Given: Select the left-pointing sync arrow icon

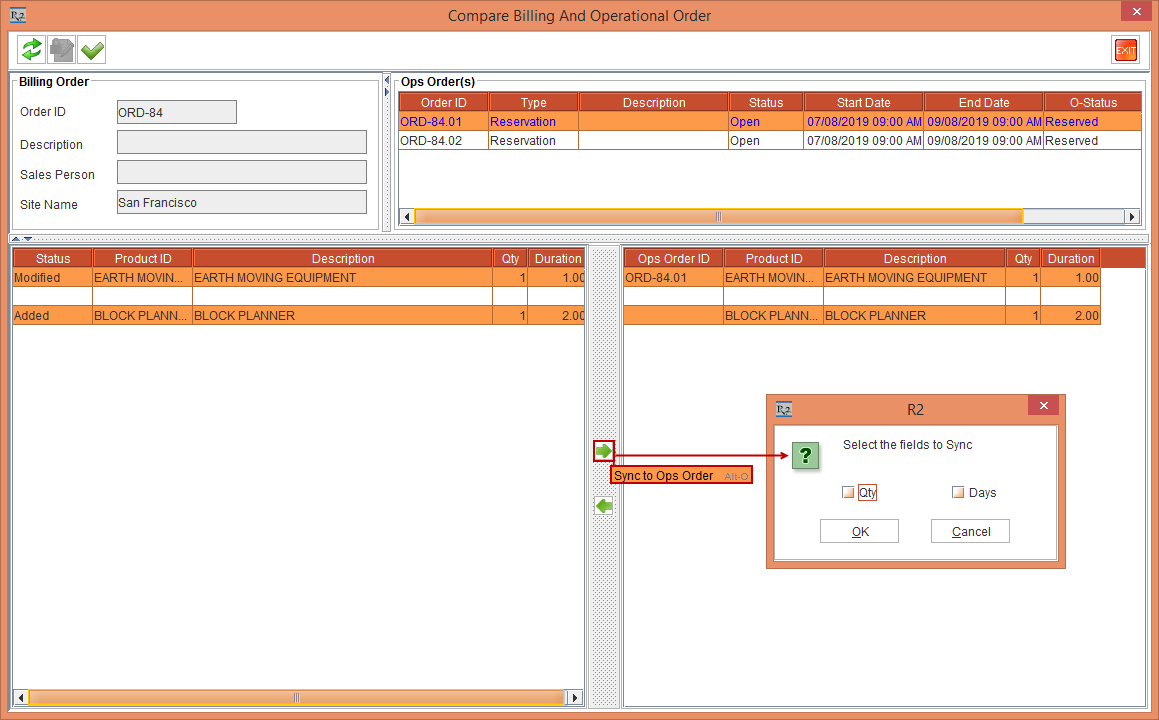Looking at the screenshot, I should click(x=604, y=506).
